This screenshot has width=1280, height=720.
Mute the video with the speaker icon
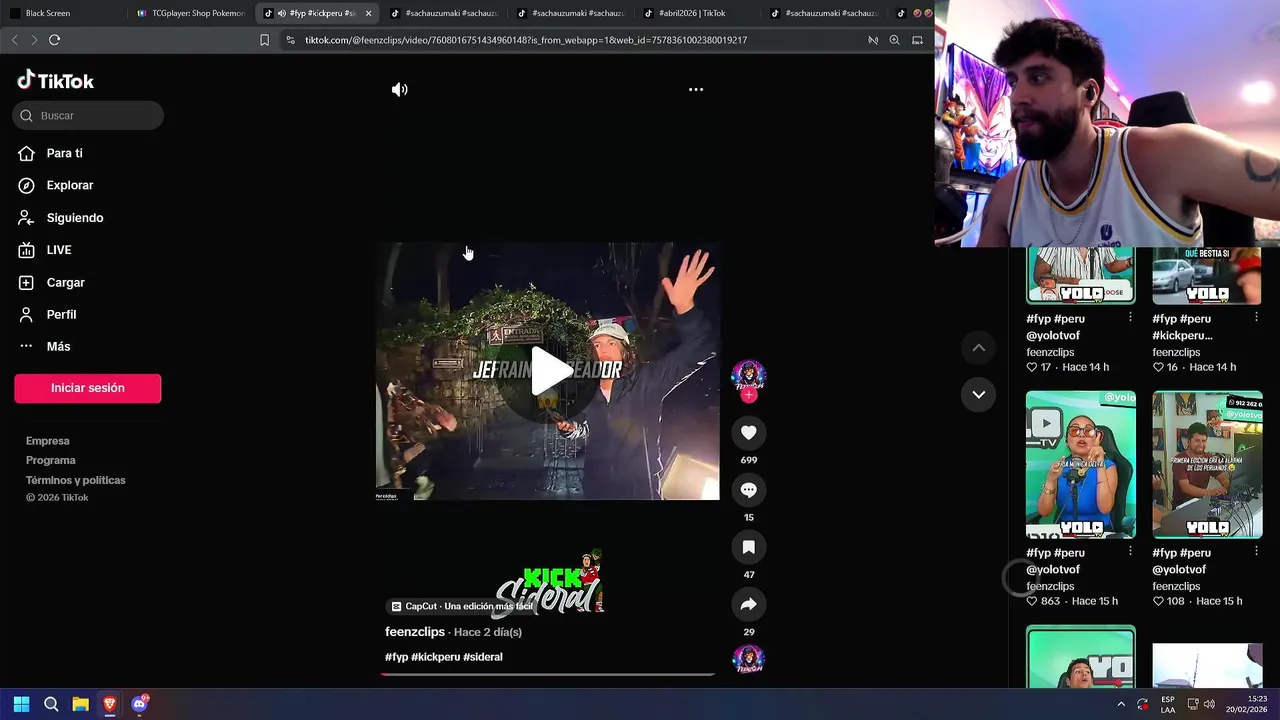point(400,89)
